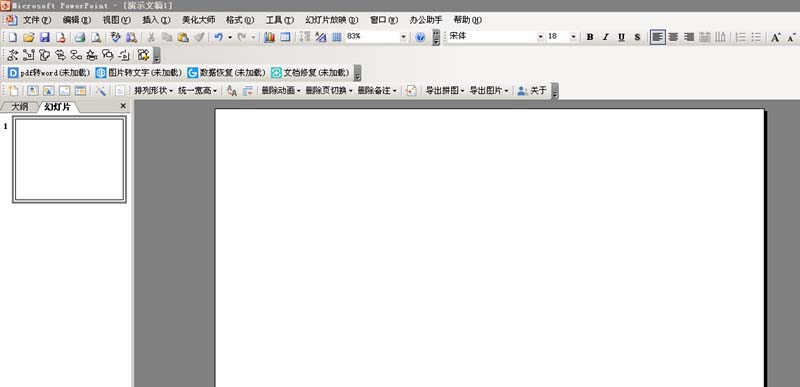The image size is (800, 387).
Task: Insert a table using the table icon
Action: tap(285, 37)
